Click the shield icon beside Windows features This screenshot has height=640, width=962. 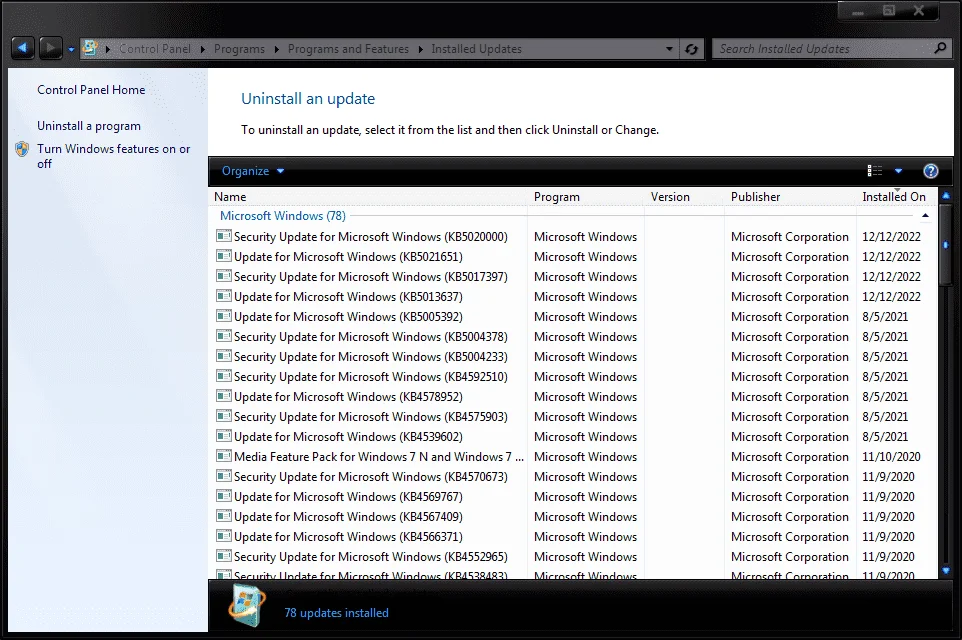tap(22, 149)
